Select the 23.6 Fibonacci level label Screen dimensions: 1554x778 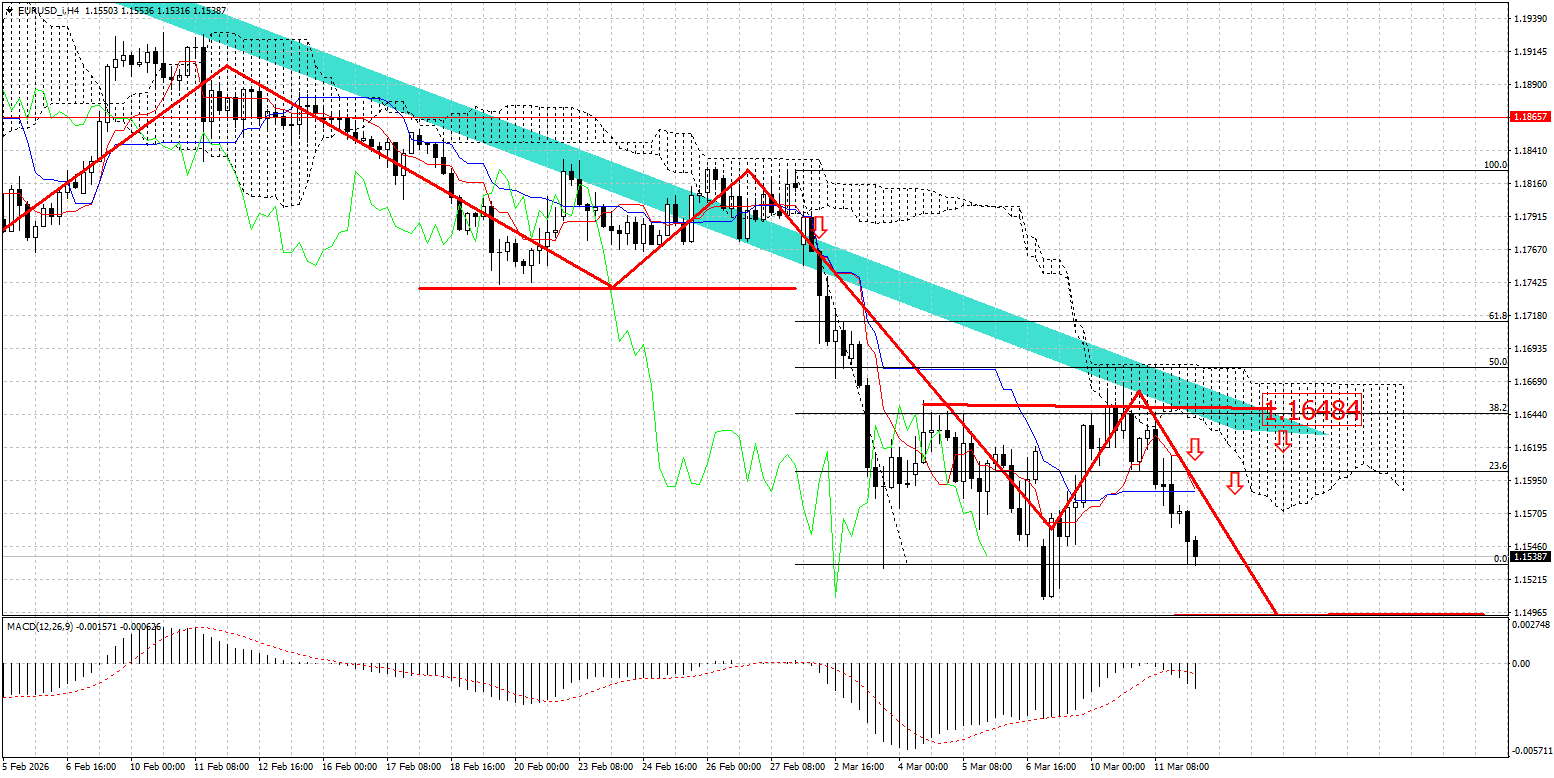tap(1498, 466)
